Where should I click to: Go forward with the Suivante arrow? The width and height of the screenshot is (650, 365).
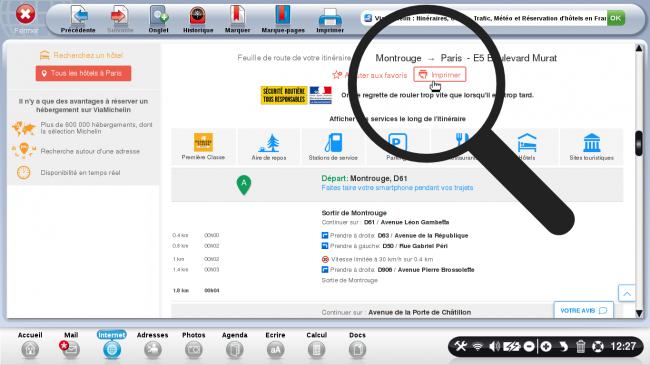click(x=120, y=19)
